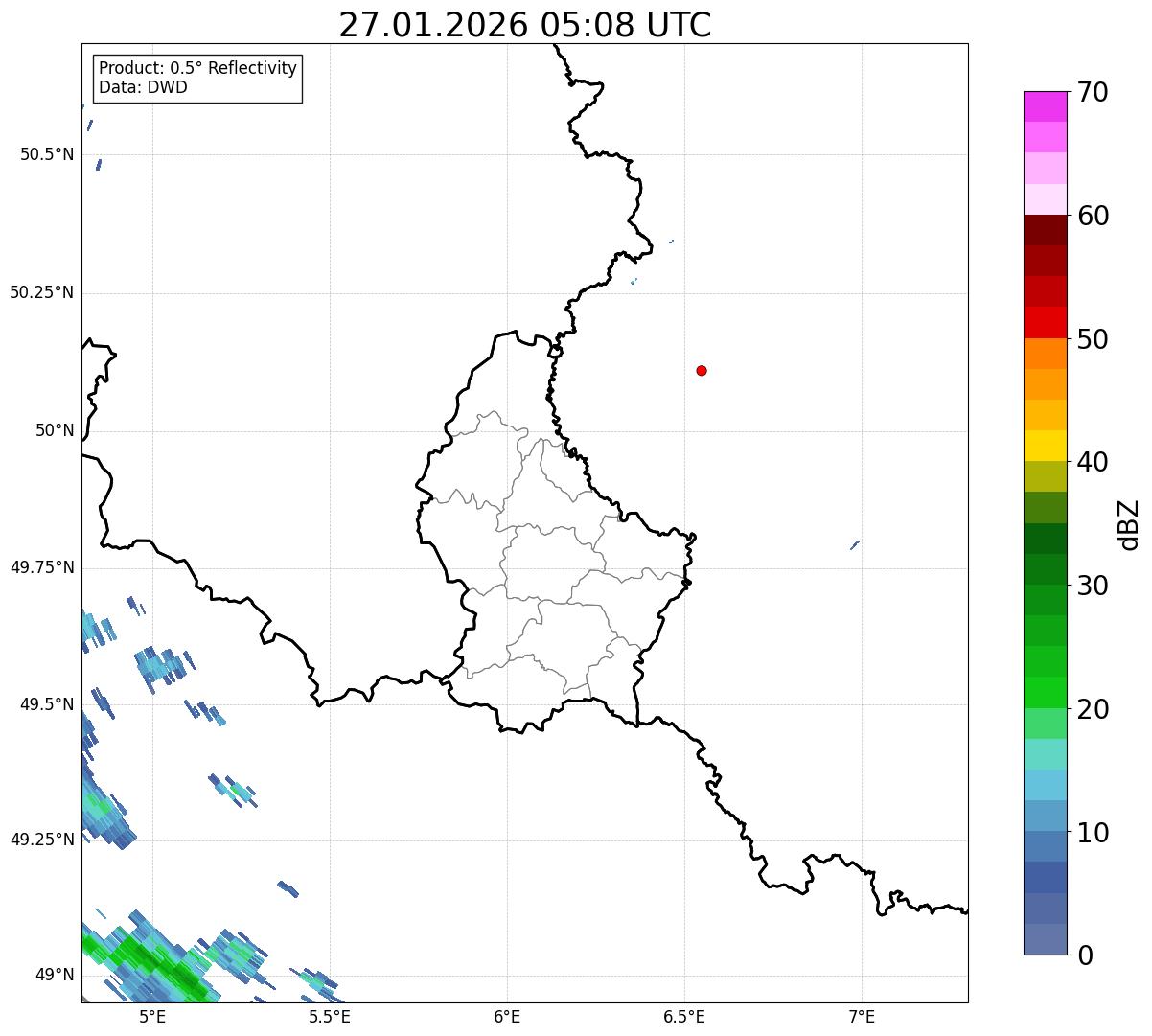
Task: Click the 'Product: 0.5° Reflectivity' legend line
Action: coord(197,69)
